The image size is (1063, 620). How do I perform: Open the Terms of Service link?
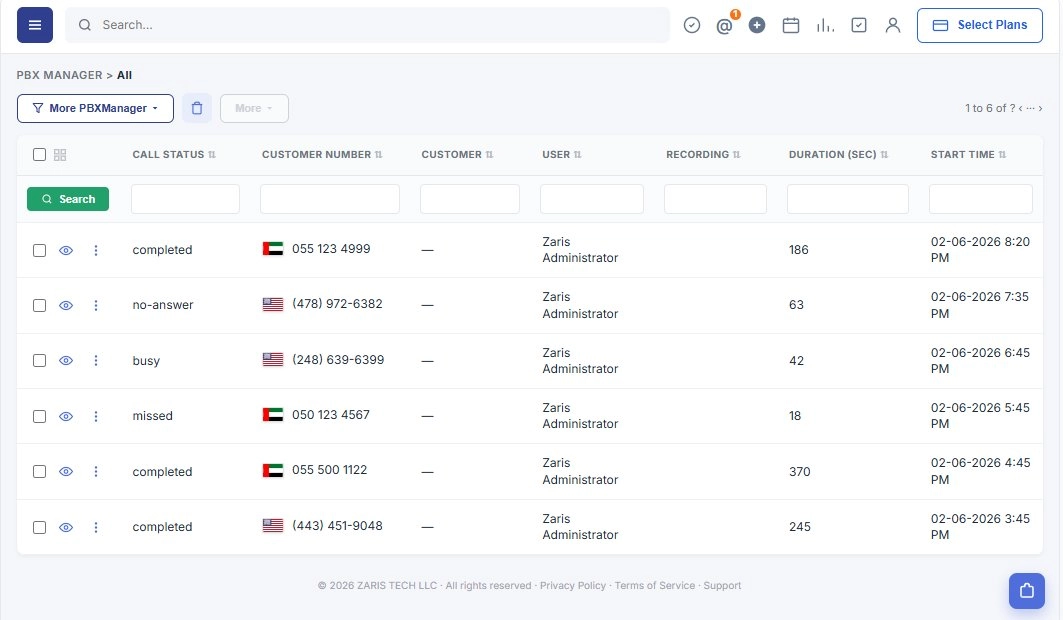pyautogui.click(x=655, y=585)
